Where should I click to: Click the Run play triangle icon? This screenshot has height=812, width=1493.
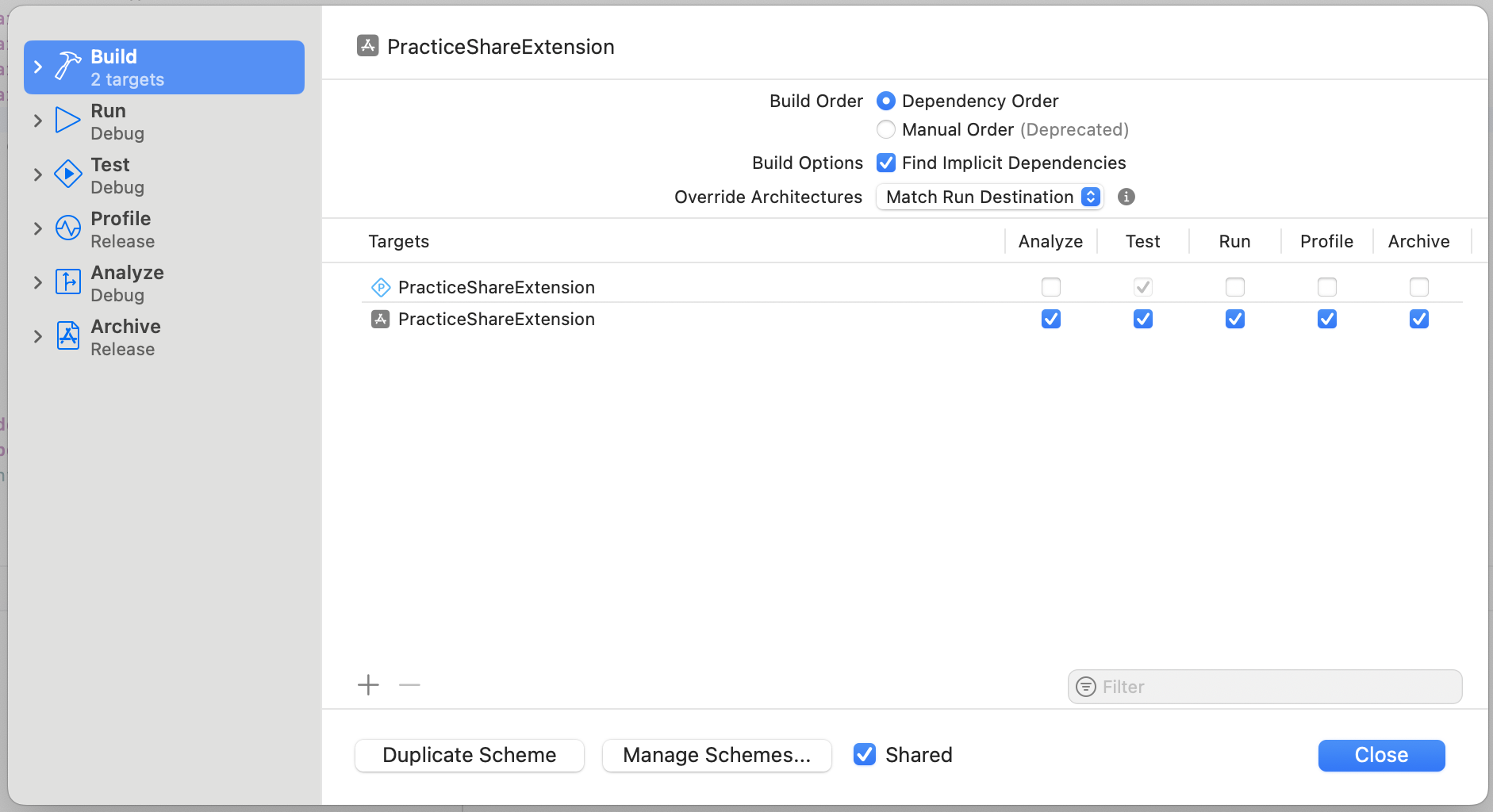[x=68, y=121]
